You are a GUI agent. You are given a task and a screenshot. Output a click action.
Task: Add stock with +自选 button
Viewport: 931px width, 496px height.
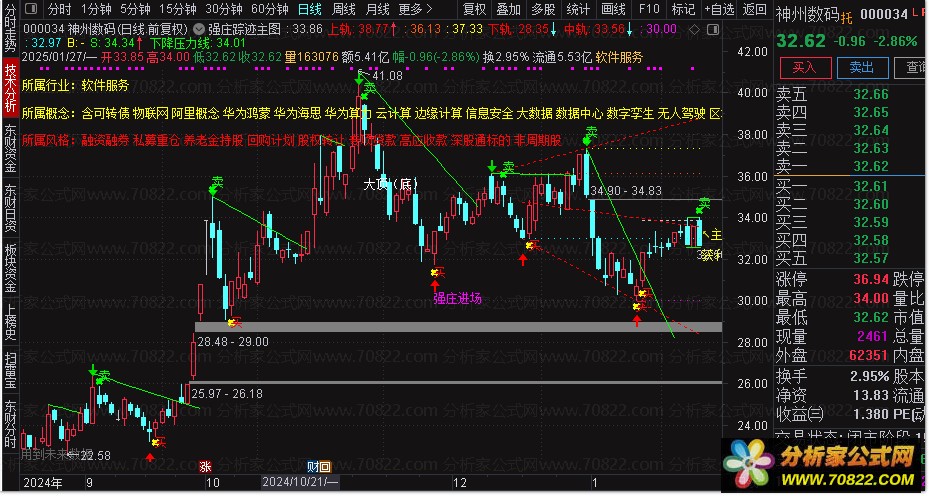719,9
